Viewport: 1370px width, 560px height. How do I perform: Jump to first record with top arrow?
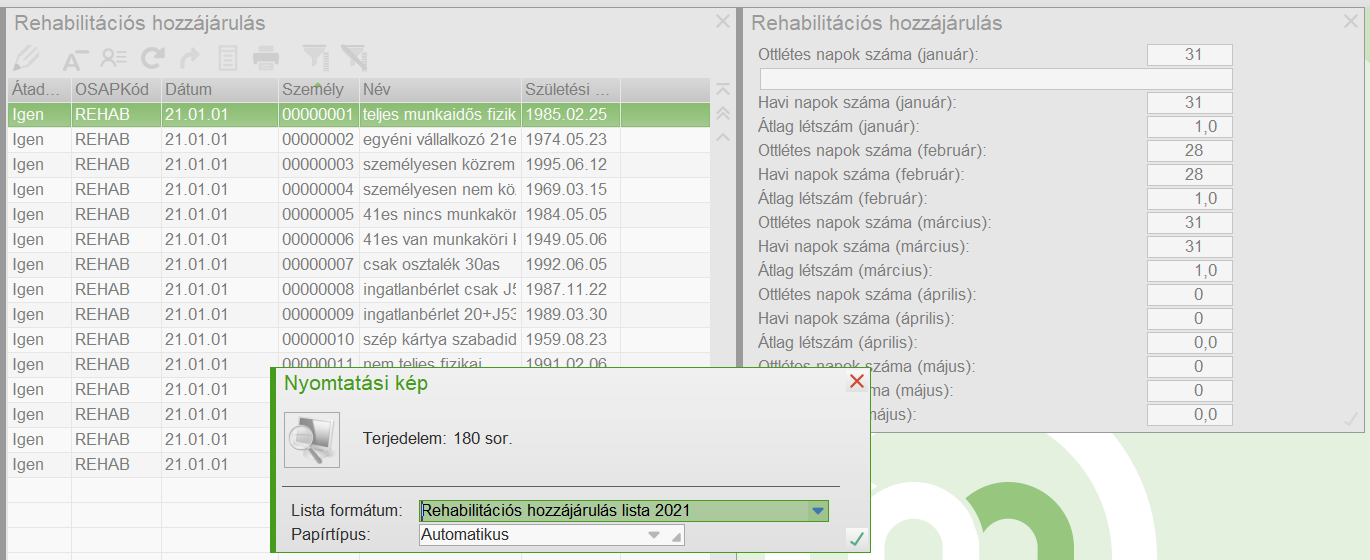click(x=724, y=89)
